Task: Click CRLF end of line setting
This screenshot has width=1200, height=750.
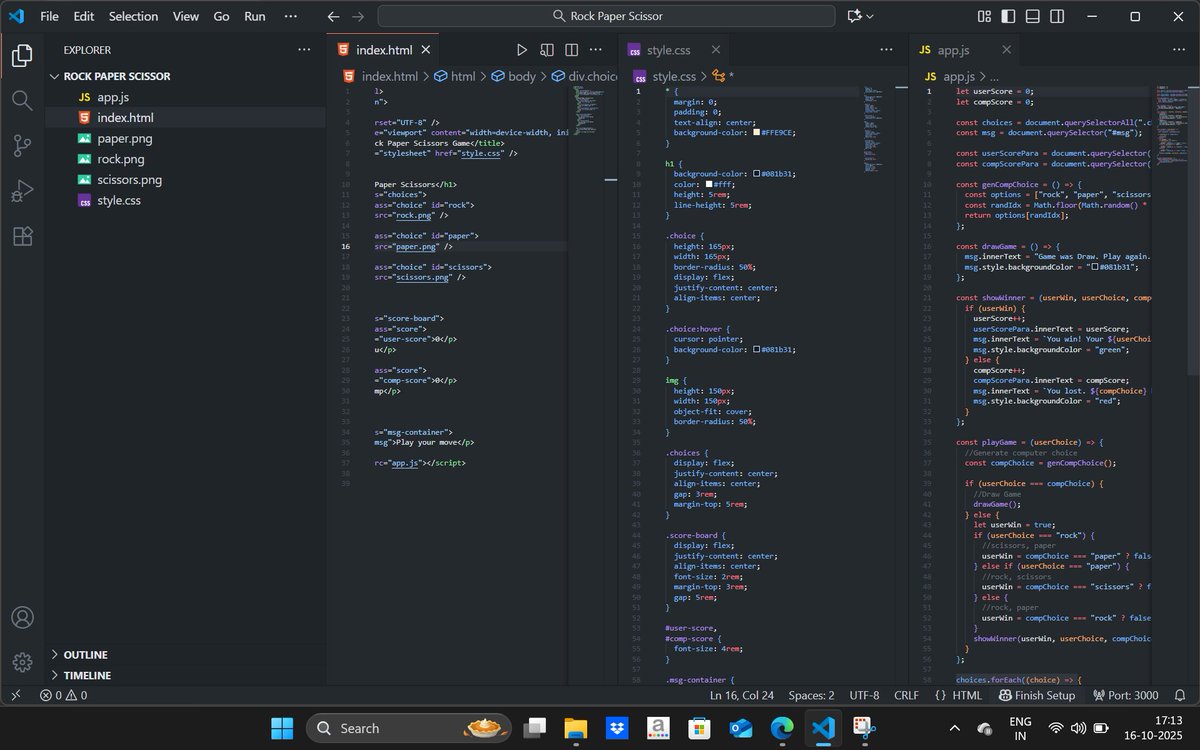Action: (906, 695)
